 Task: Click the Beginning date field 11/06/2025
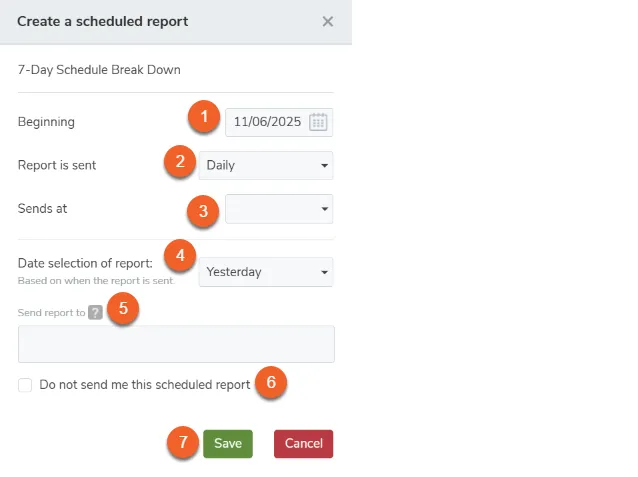coord(279,122)
